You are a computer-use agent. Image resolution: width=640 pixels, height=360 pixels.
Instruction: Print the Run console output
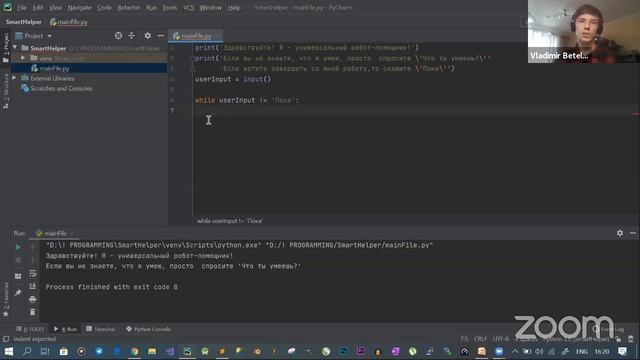[x=33, y=299]
